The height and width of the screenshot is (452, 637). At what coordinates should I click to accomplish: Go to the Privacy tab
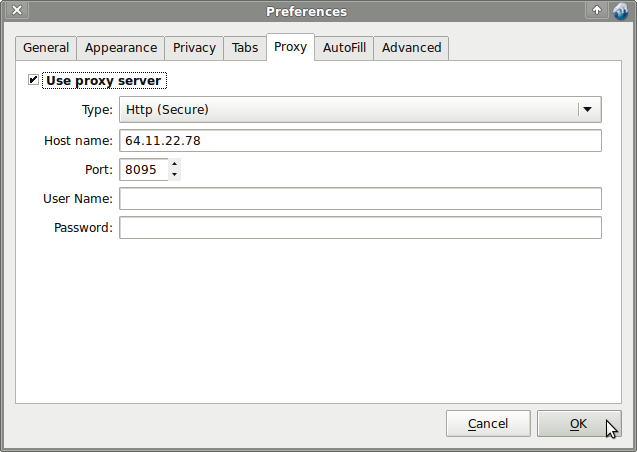[194, 48]
